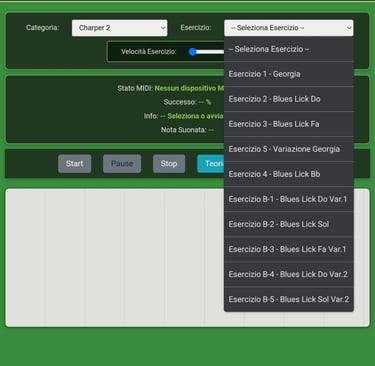The width and height of the screenshot is (375, 366).
Task: Click the Velocità Esercizio label
Action: pyautogui.click(x=149, y=52)
